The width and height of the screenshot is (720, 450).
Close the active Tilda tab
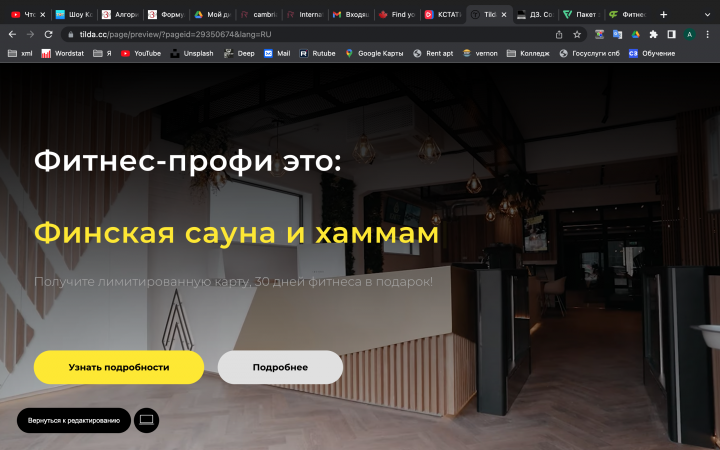coord(504,15)
